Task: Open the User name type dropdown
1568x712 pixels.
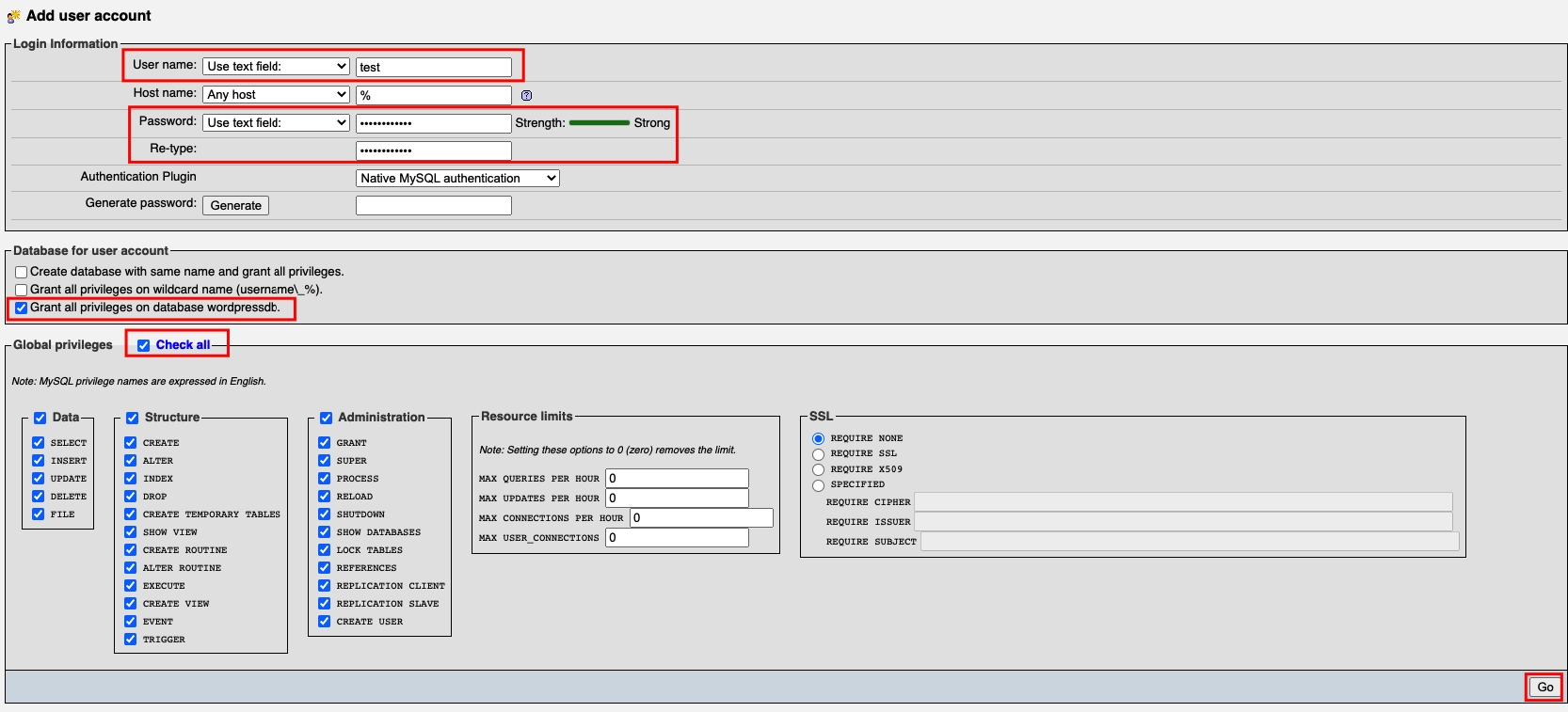Action: (x=277, y=67)
